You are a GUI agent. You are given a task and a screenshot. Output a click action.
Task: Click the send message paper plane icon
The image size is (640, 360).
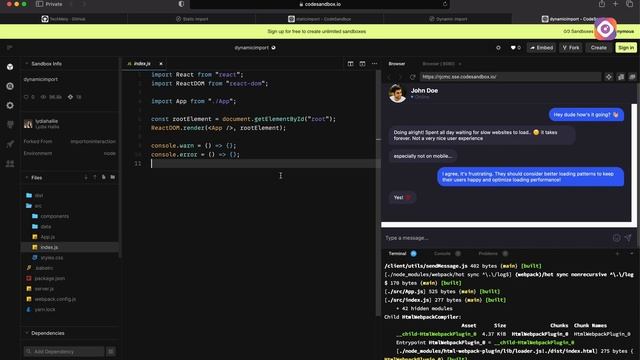tap(628, 238)
